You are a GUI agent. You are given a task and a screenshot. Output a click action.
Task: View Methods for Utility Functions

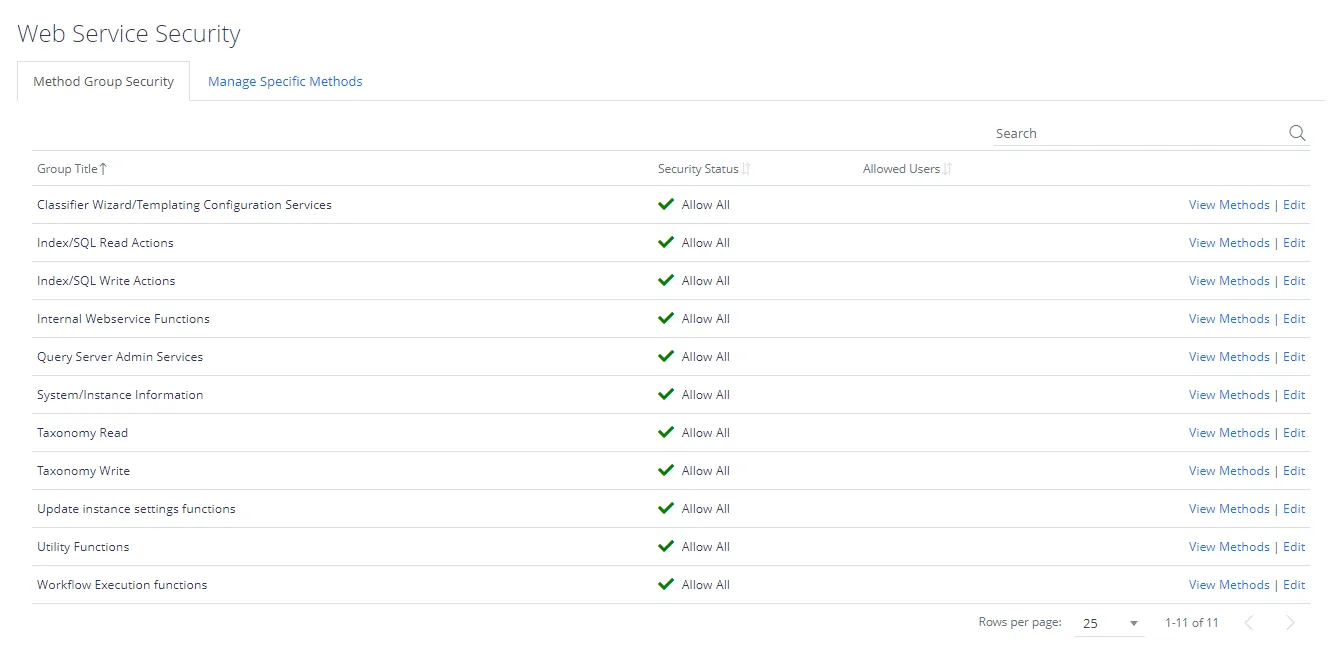pyautogui.click(x=1229, y=547)
